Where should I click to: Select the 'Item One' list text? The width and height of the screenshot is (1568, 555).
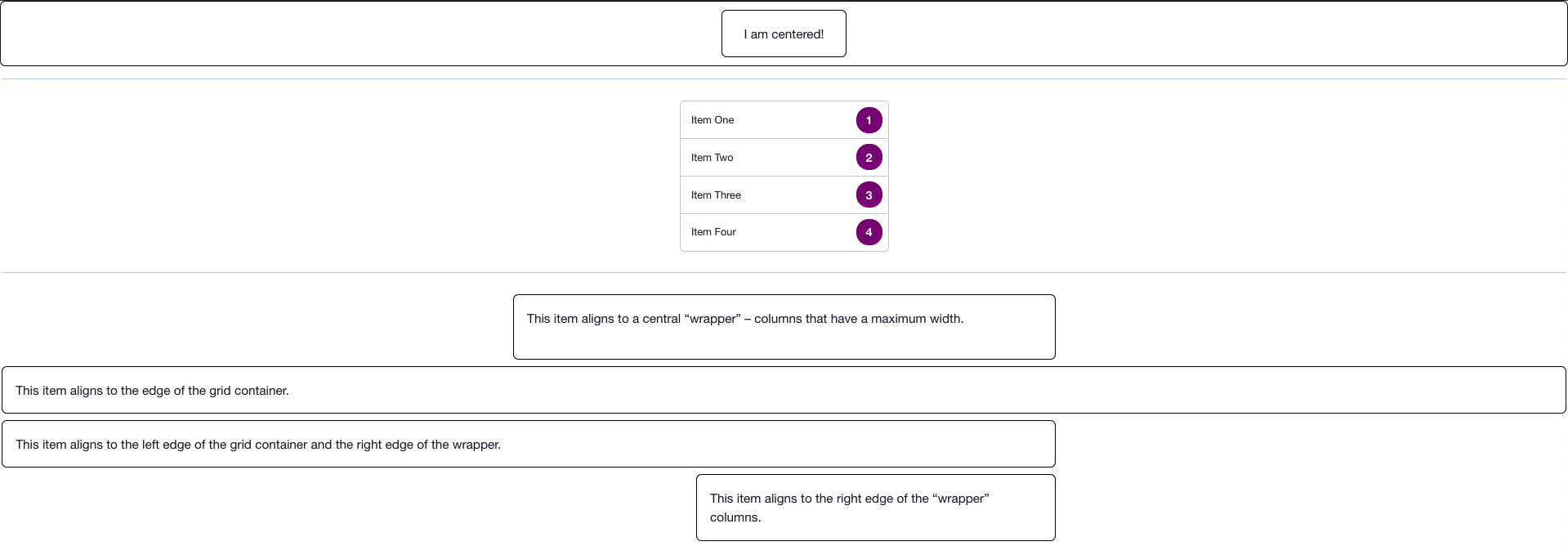[x=713, y=120]
